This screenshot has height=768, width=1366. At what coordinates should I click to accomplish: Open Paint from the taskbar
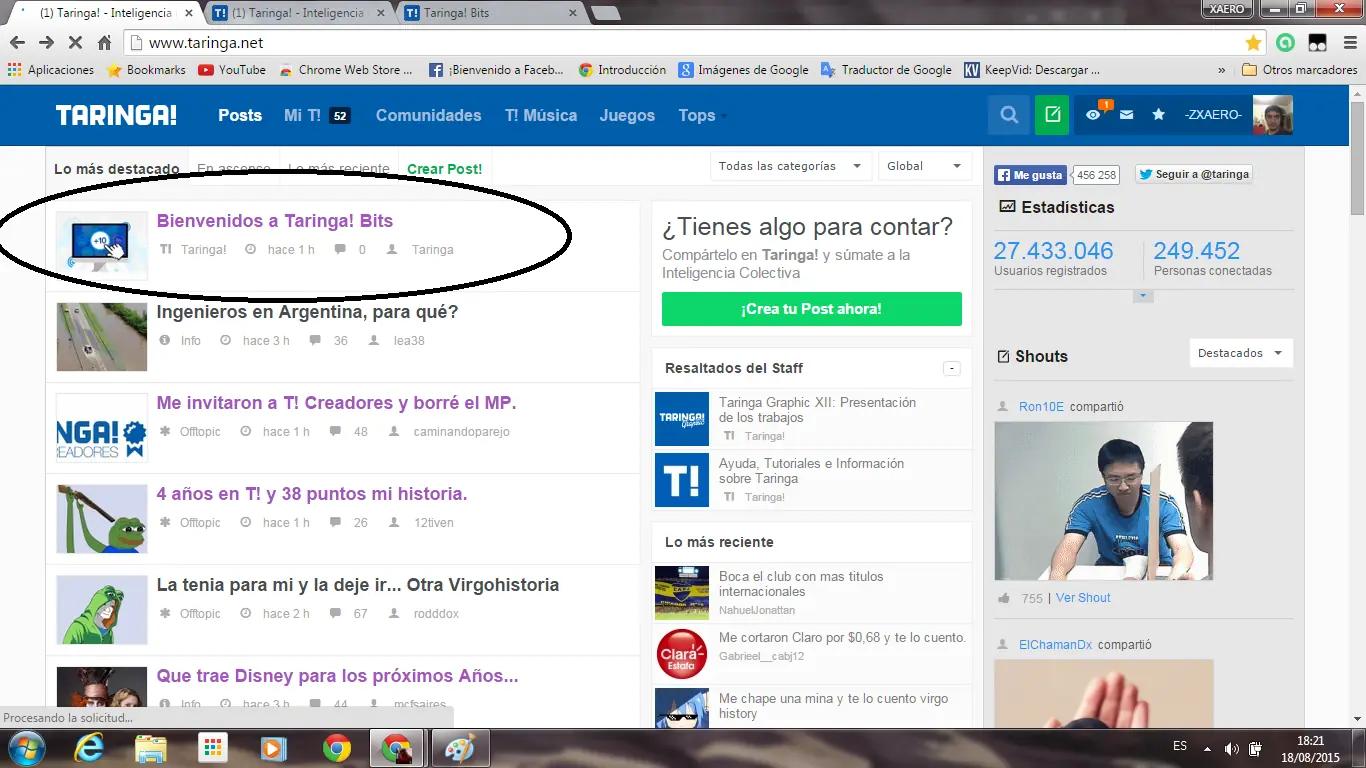(x=459, y=748)
